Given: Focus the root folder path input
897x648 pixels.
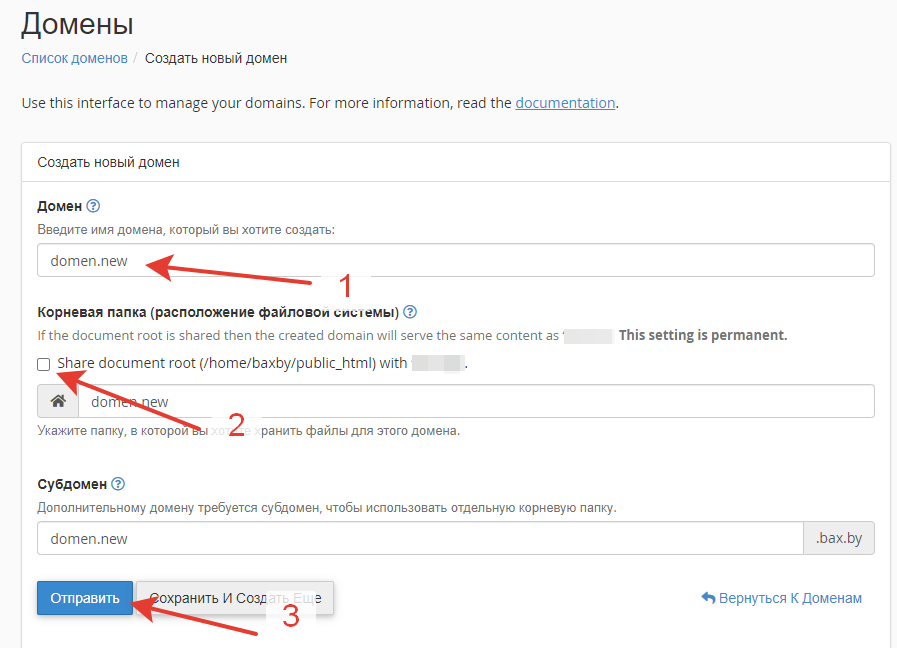Looking at the screenshot, I should point(476,401).
